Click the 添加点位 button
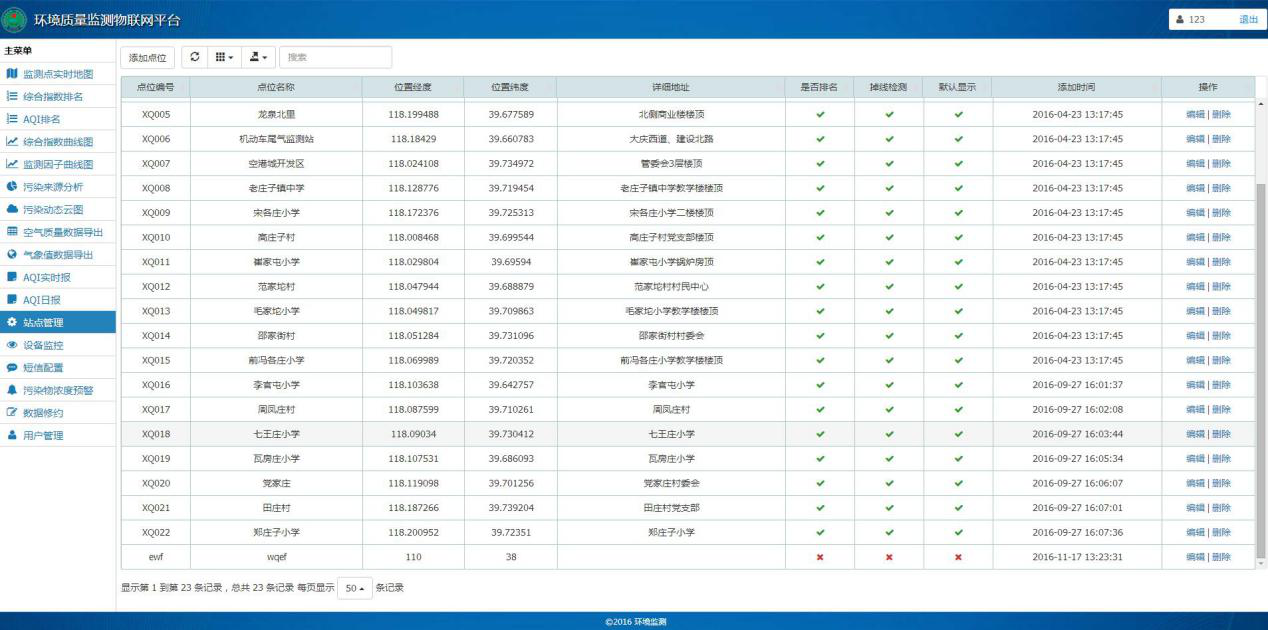The width and height of the screenshot is (1268, 630). (148, 58)
